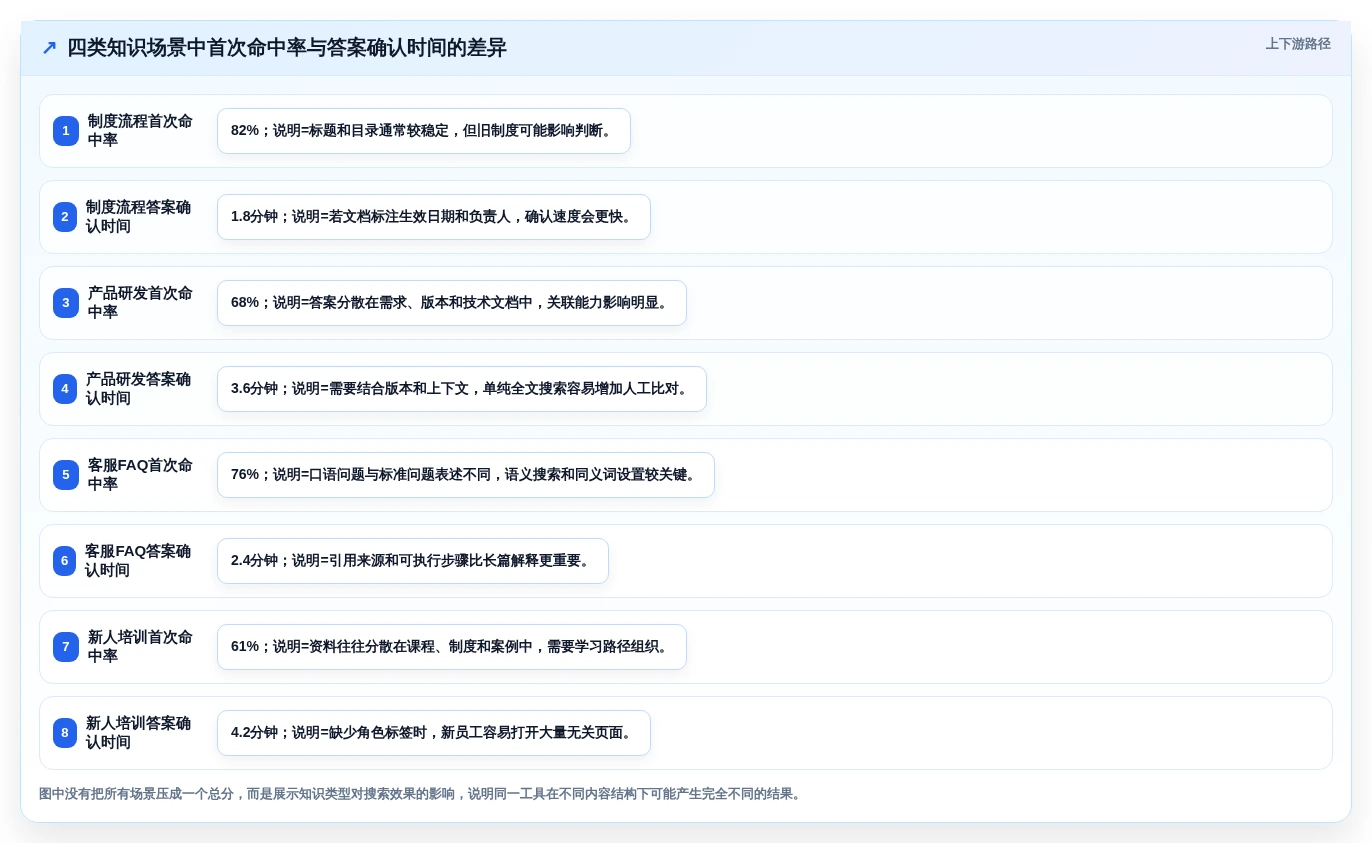
Task: Select number badge 4
Action: [x=65, y=389]
